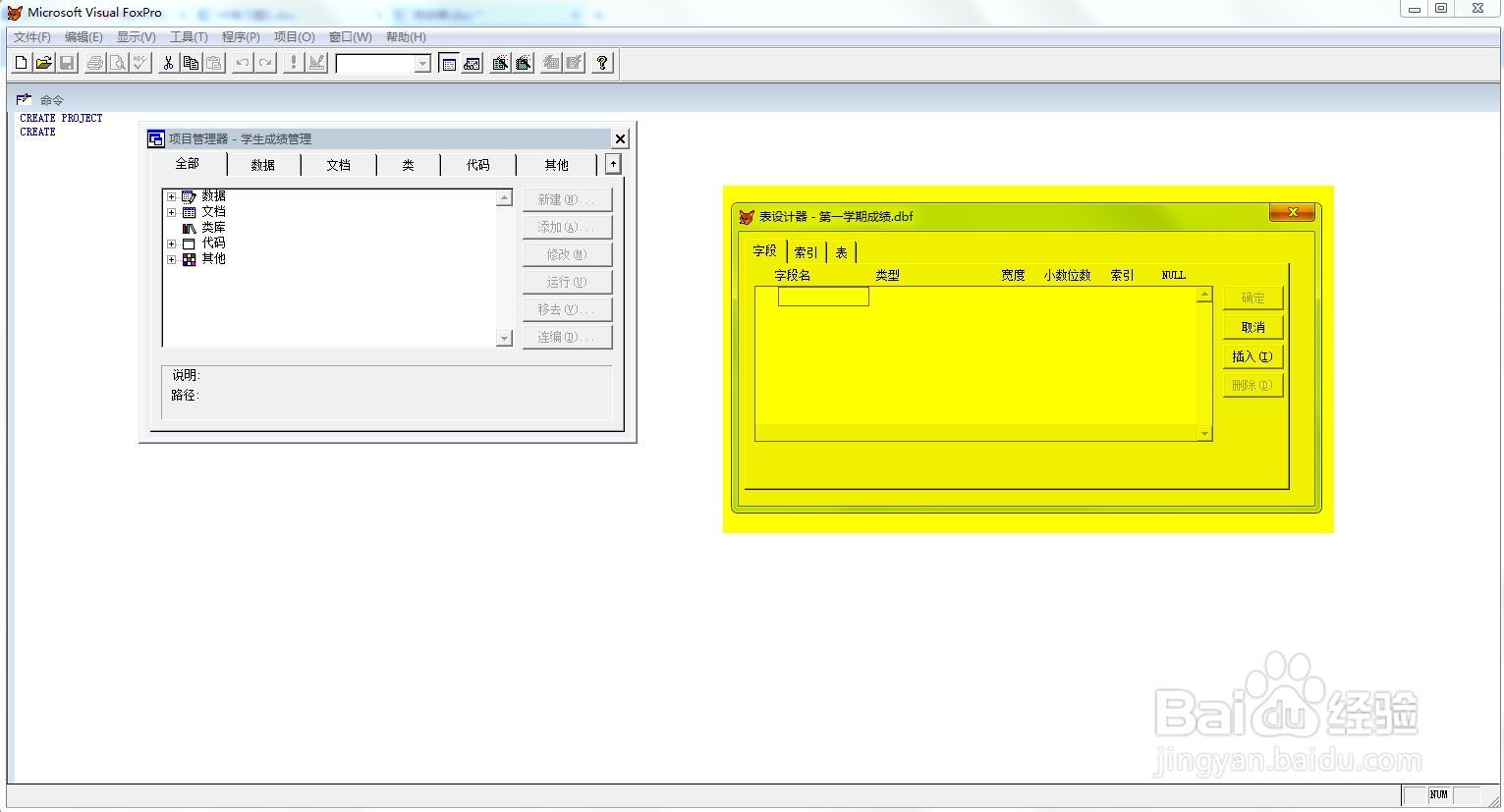The height and width of the screenshot is (812, 1504).
Task: Click the Undo arrow icon
Action: pos(243,63)
